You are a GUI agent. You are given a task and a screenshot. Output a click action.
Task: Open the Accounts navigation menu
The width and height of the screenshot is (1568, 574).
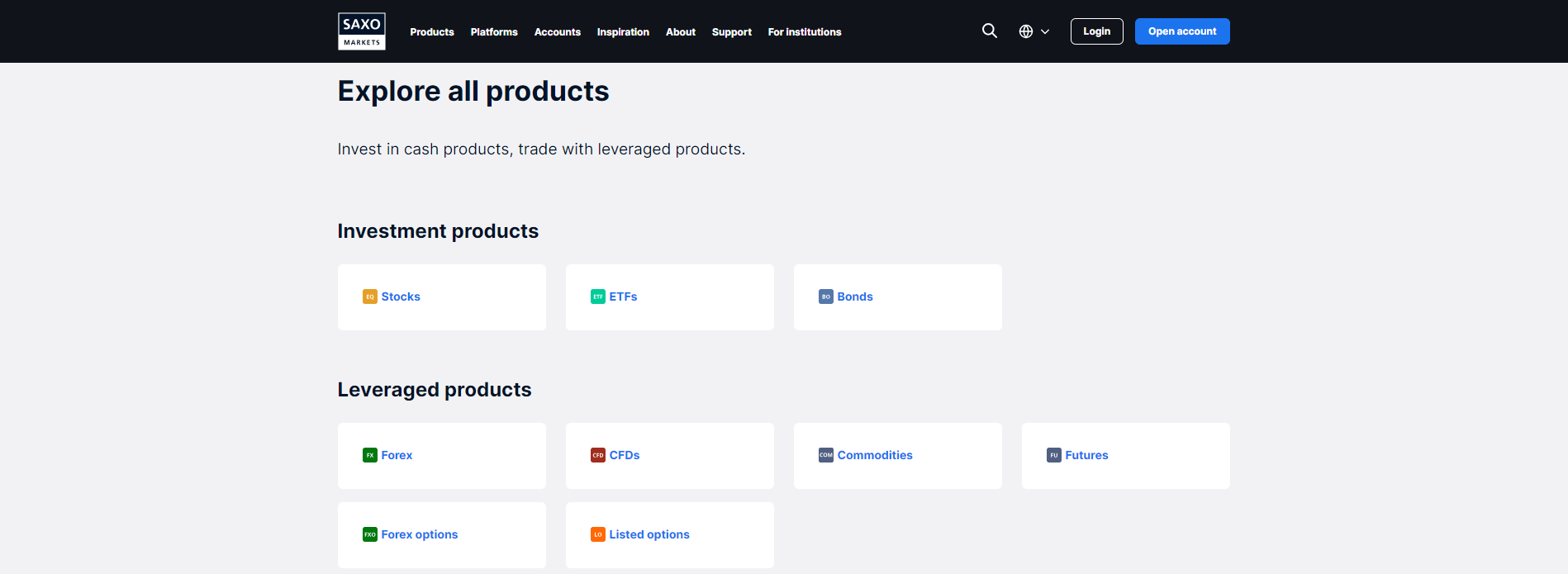coord(558,32)
